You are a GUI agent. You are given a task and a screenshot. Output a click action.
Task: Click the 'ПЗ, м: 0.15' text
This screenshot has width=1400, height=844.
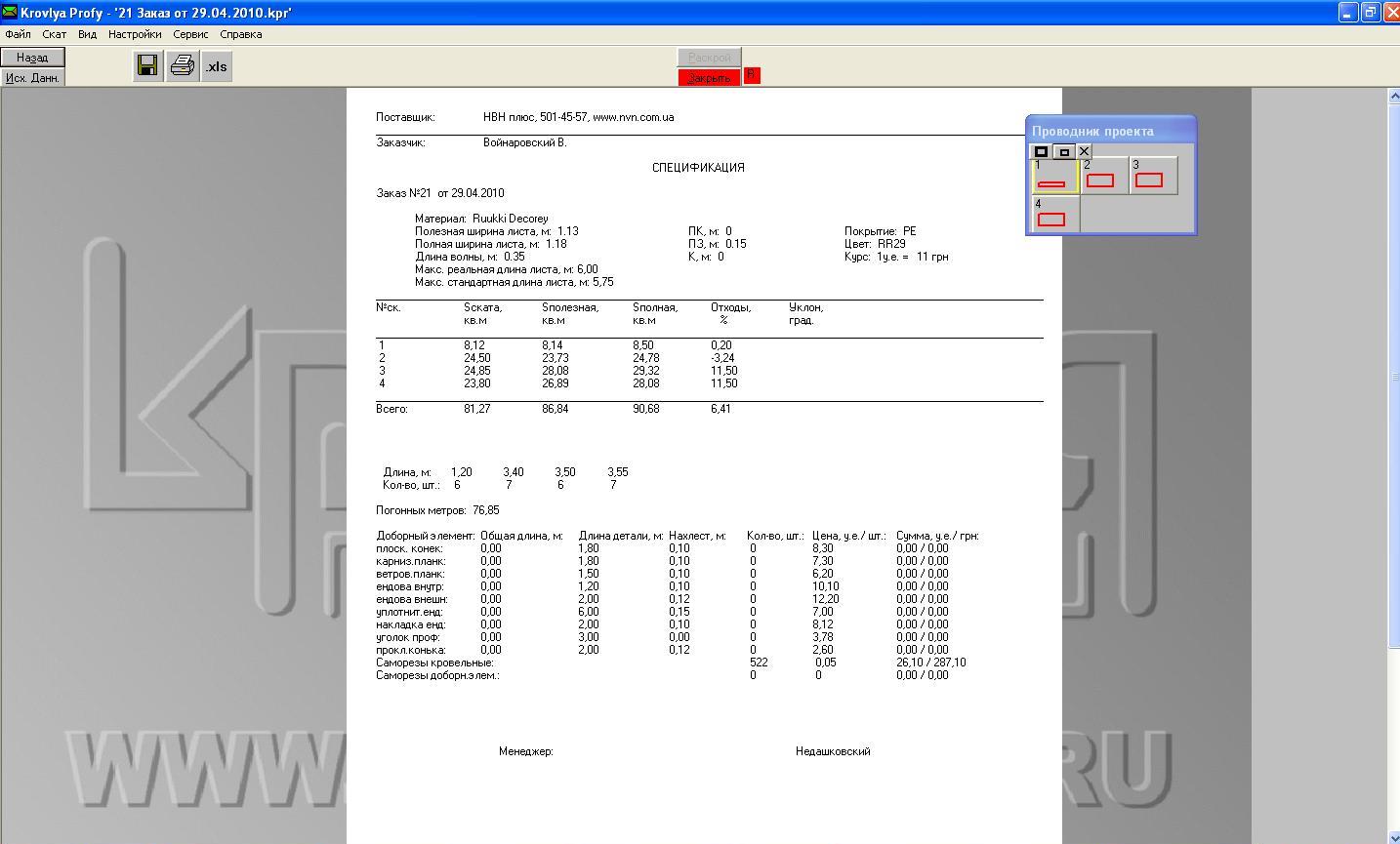tap(718, 244)
